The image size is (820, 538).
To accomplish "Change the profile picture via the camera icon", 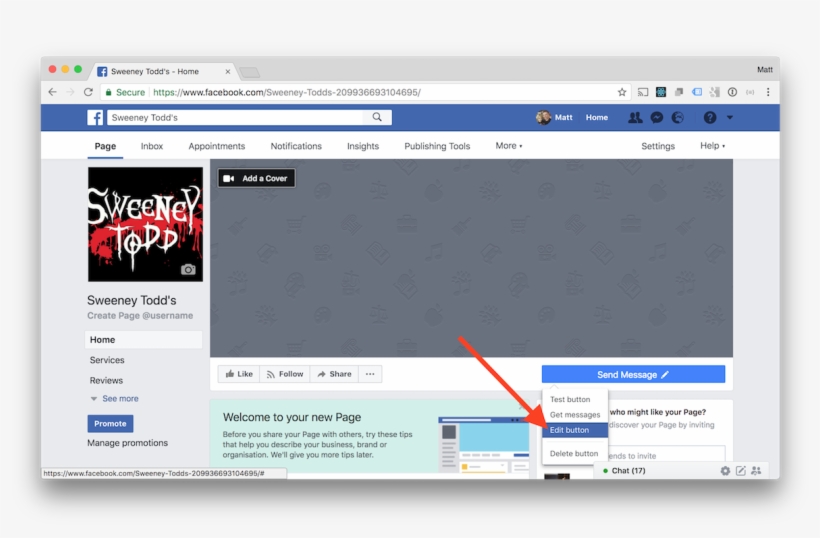I will coord(188,269).
